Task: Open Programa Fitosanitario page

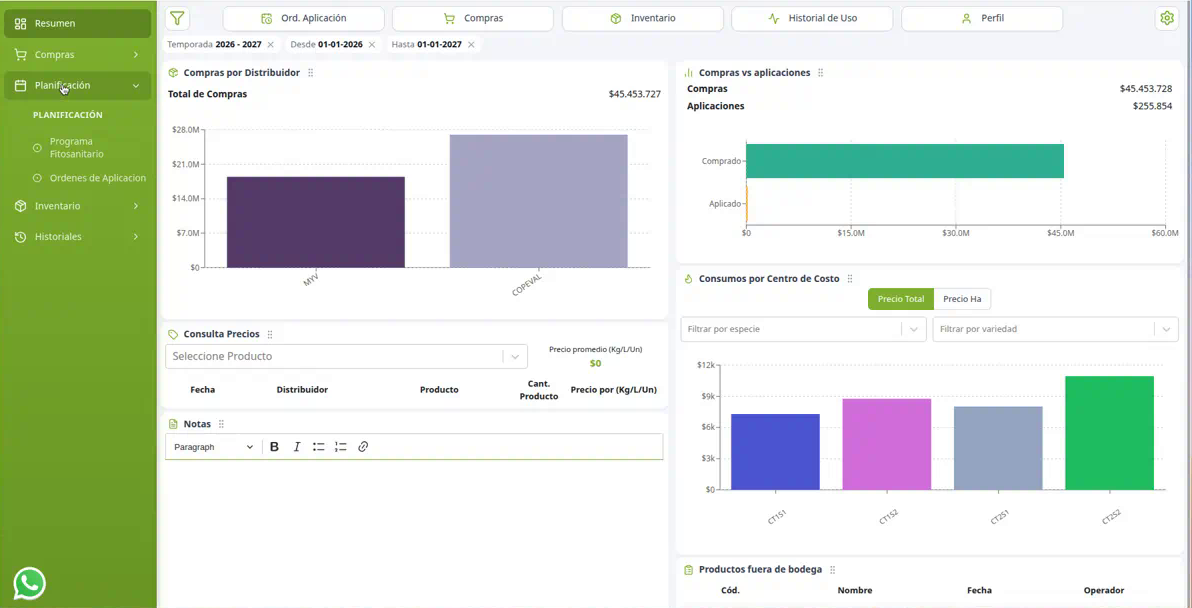Action: (x=90, y=147)
